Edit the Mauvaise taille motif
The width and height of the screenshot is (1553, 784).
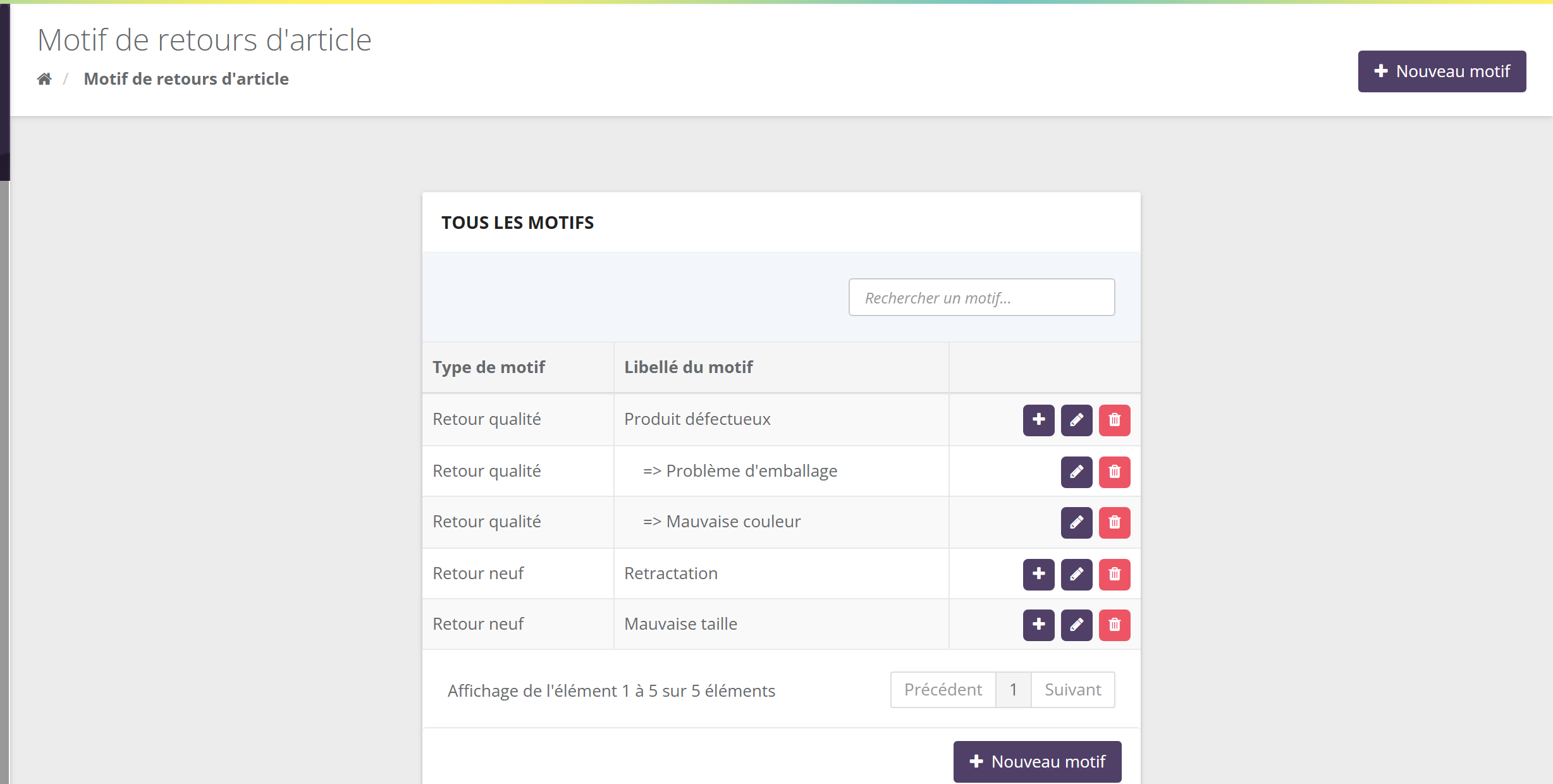click(x=1076, y=625)
